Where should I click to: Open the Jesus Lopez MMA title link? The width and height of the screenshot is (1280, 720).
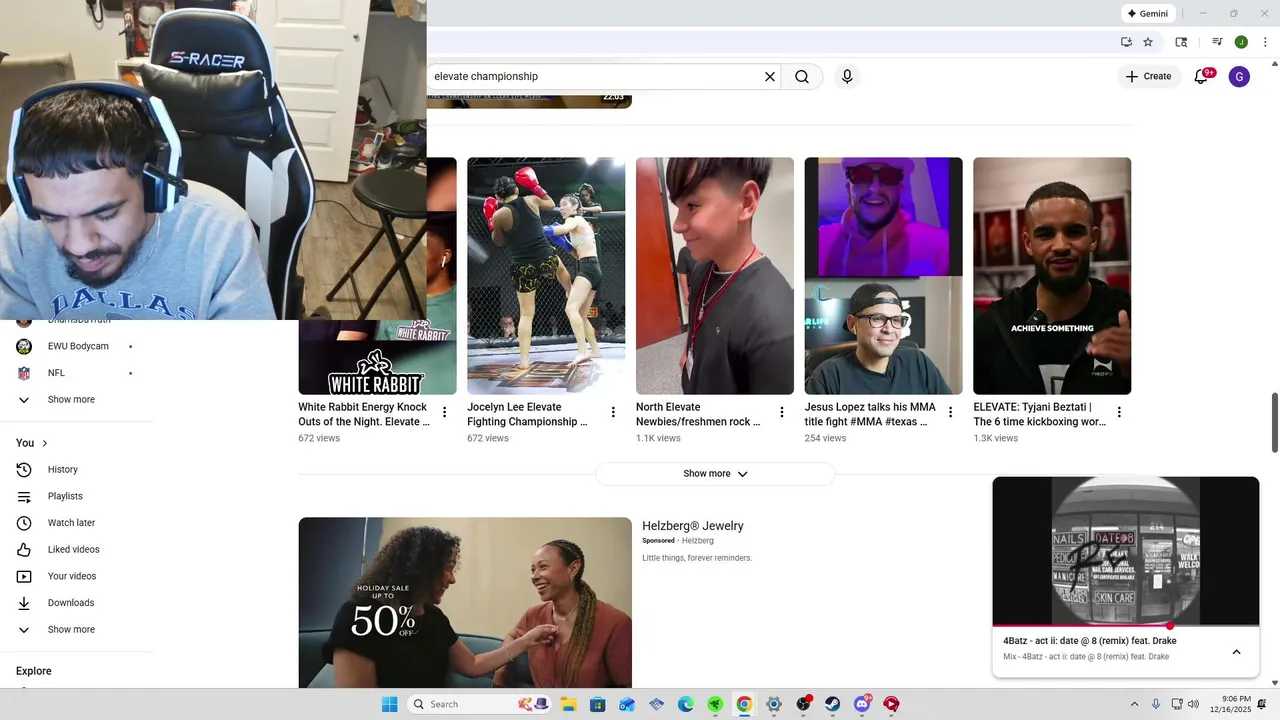click(x=870, y=415)
